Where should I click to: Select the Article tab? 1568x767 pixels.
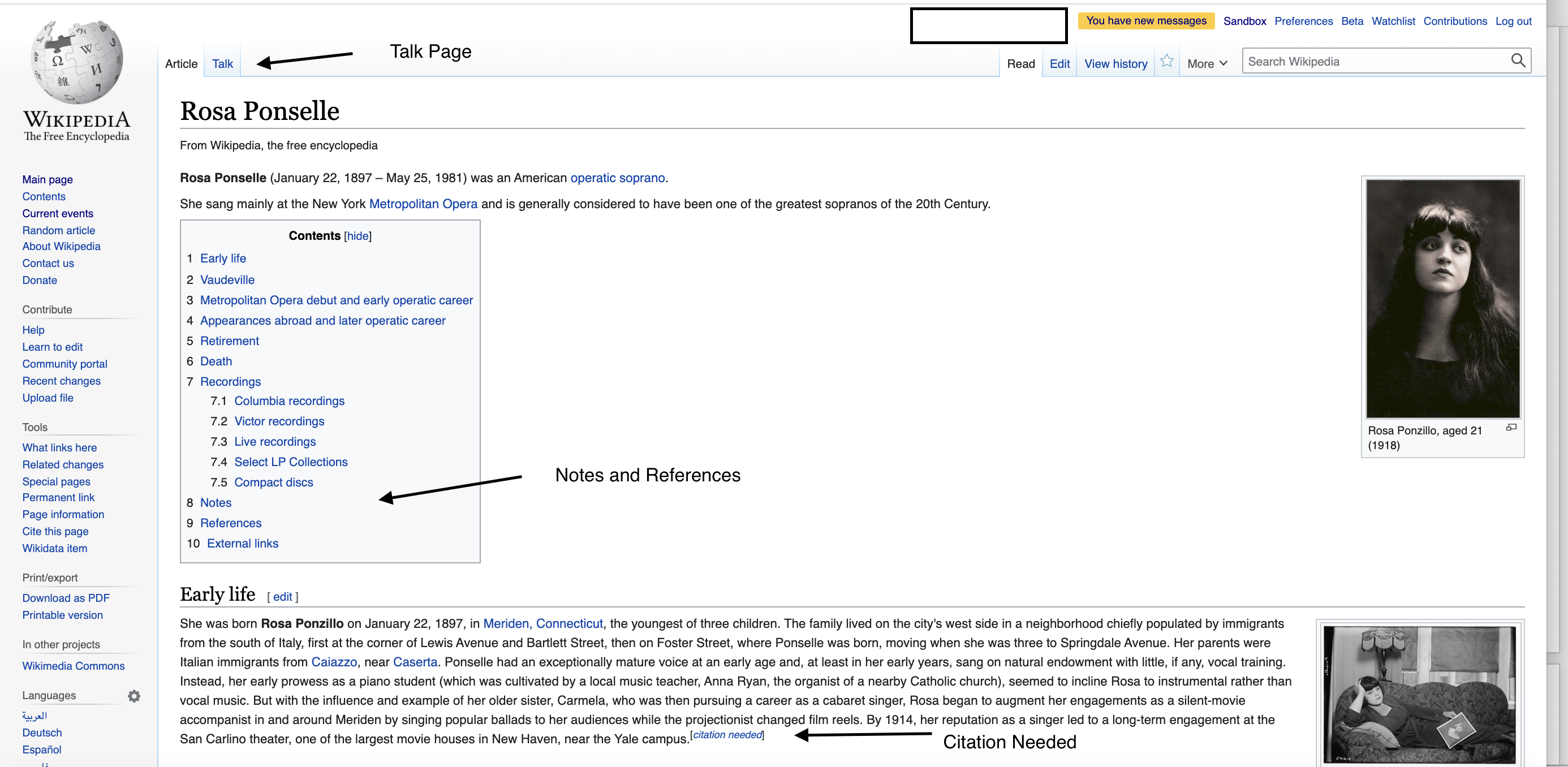181,63
